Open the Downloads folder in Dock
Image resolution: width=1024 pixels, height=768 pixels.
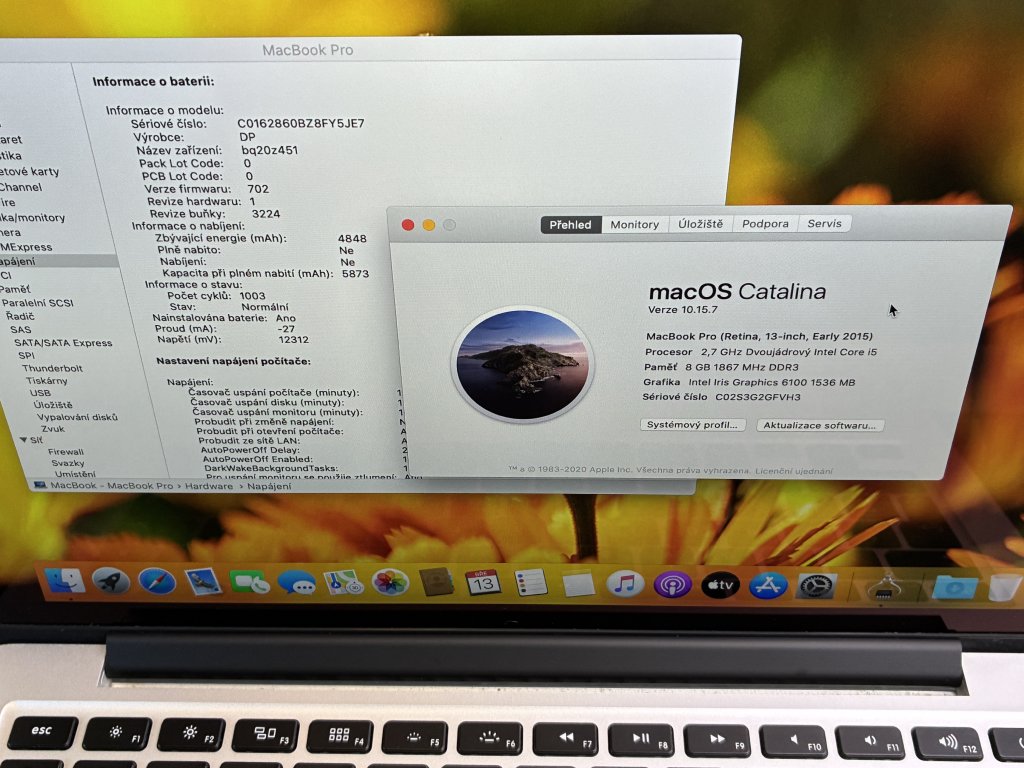954,587
